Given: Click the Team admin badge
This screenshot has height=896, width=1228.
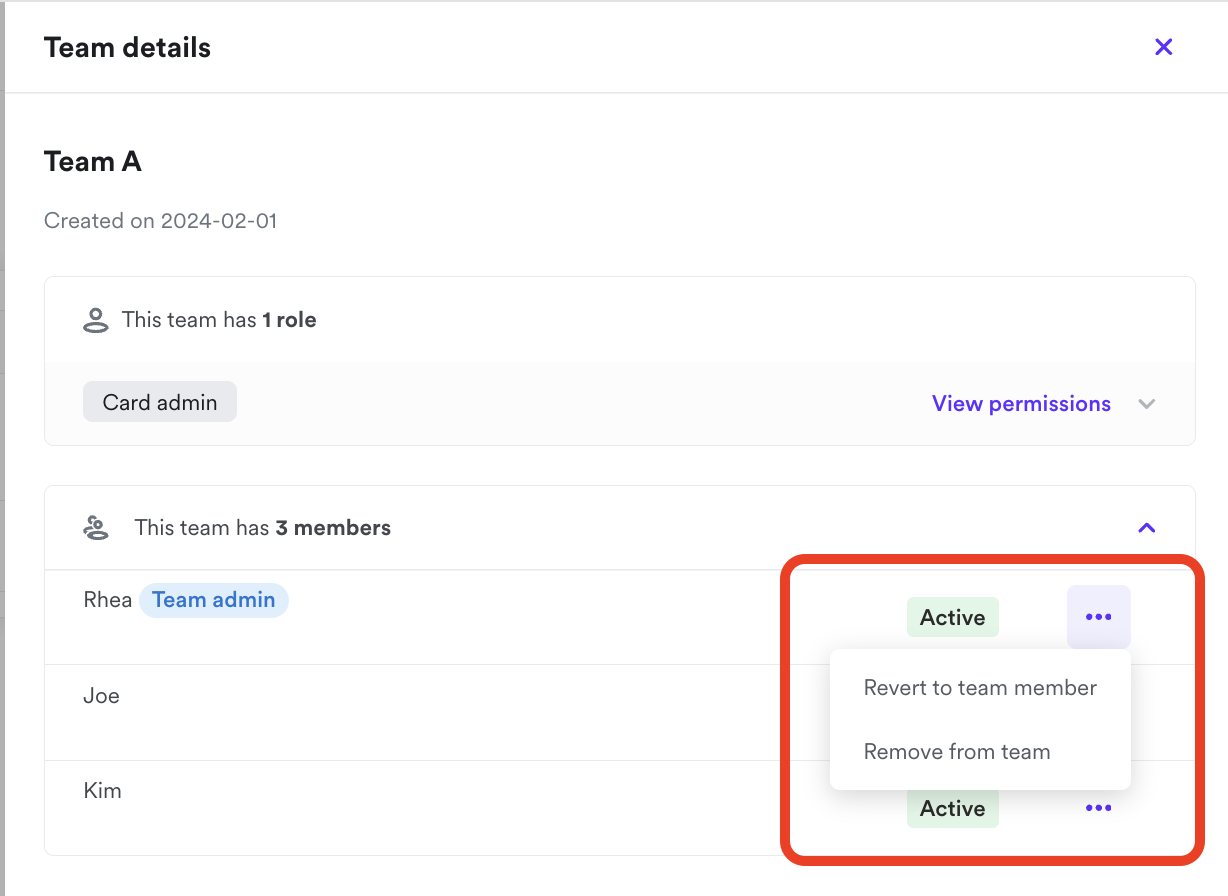Looking at the screenshot, I should [x=214, y=600].
